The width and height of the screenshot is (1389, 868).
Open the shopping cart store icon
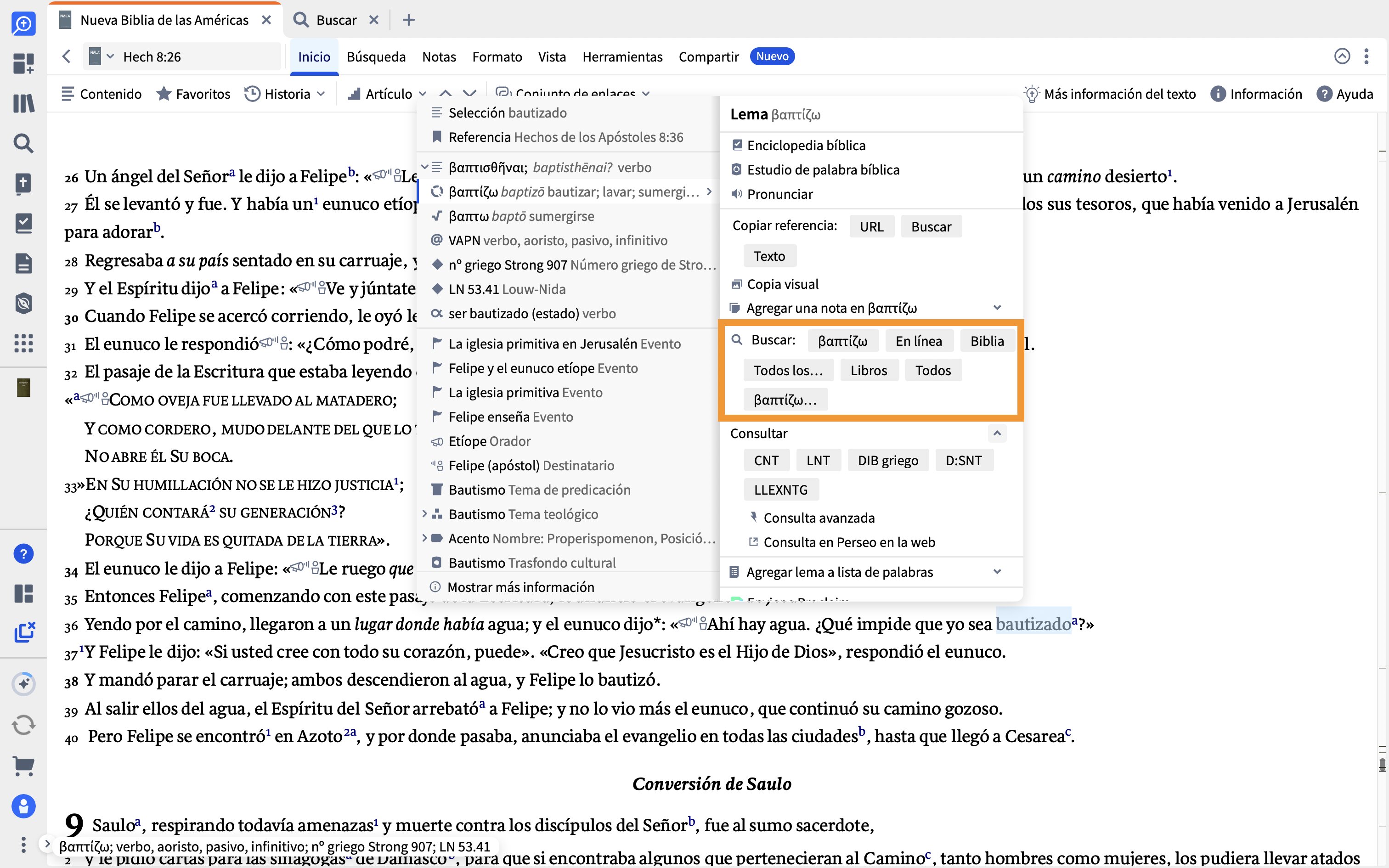click(x=23, y=766)
